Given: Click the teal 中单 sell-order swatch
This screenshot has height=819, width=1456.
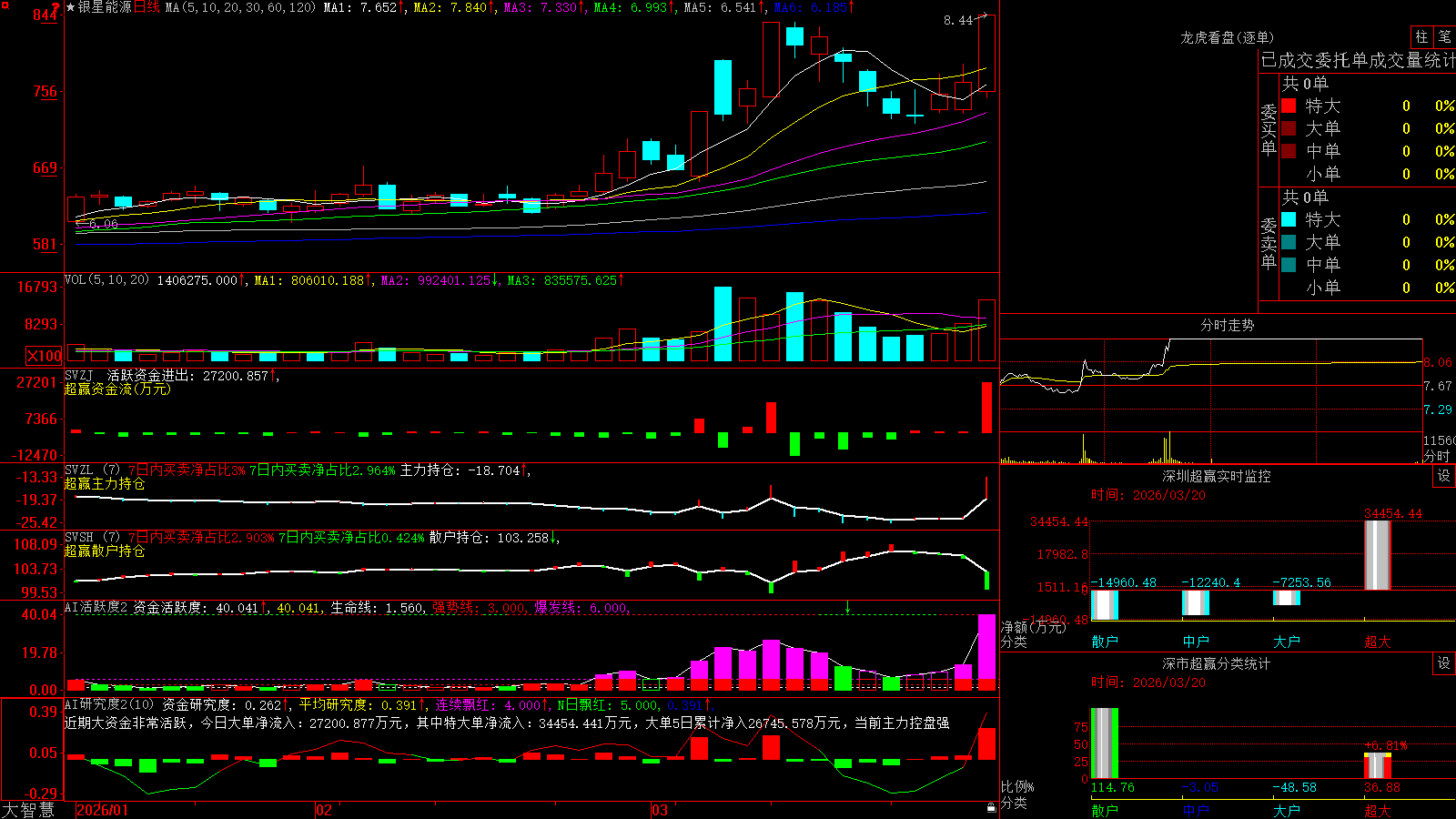Looking at the screenshot, I should [1289, 265].
